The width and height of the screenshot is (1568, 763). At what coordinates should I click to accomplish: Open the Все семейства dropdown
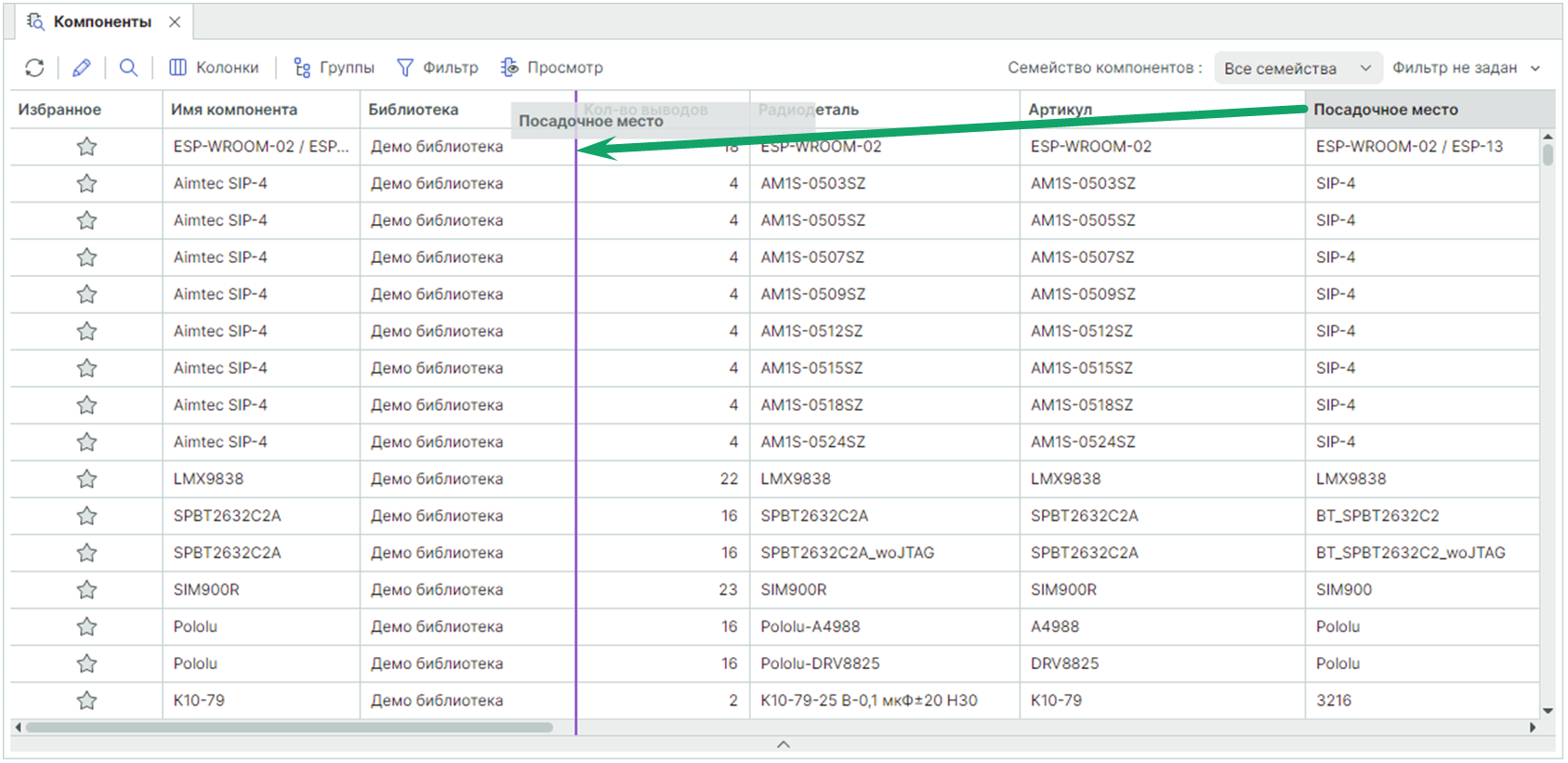coord(1297,68)
